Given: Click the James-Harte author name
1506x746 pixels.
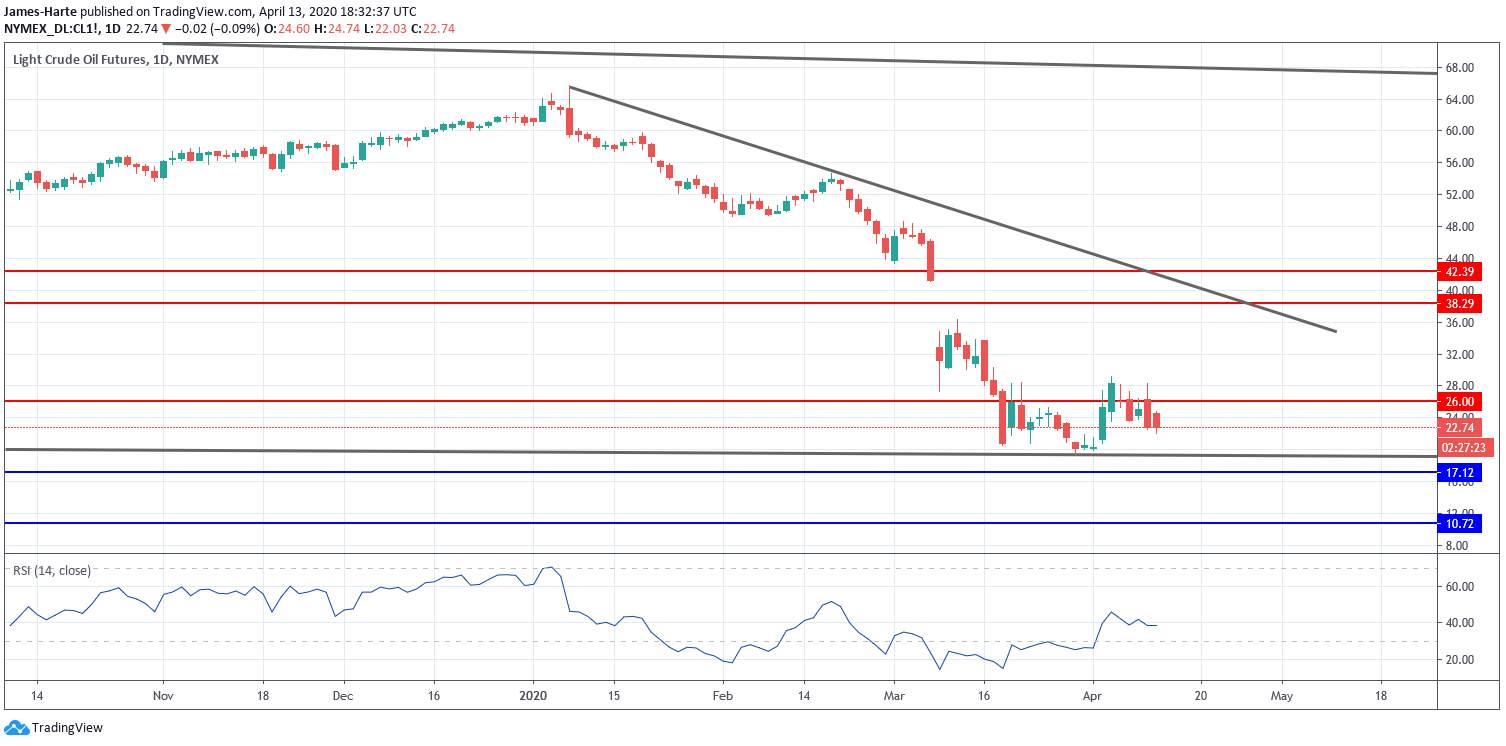Looking at the screenshot, I should [40, 12].
